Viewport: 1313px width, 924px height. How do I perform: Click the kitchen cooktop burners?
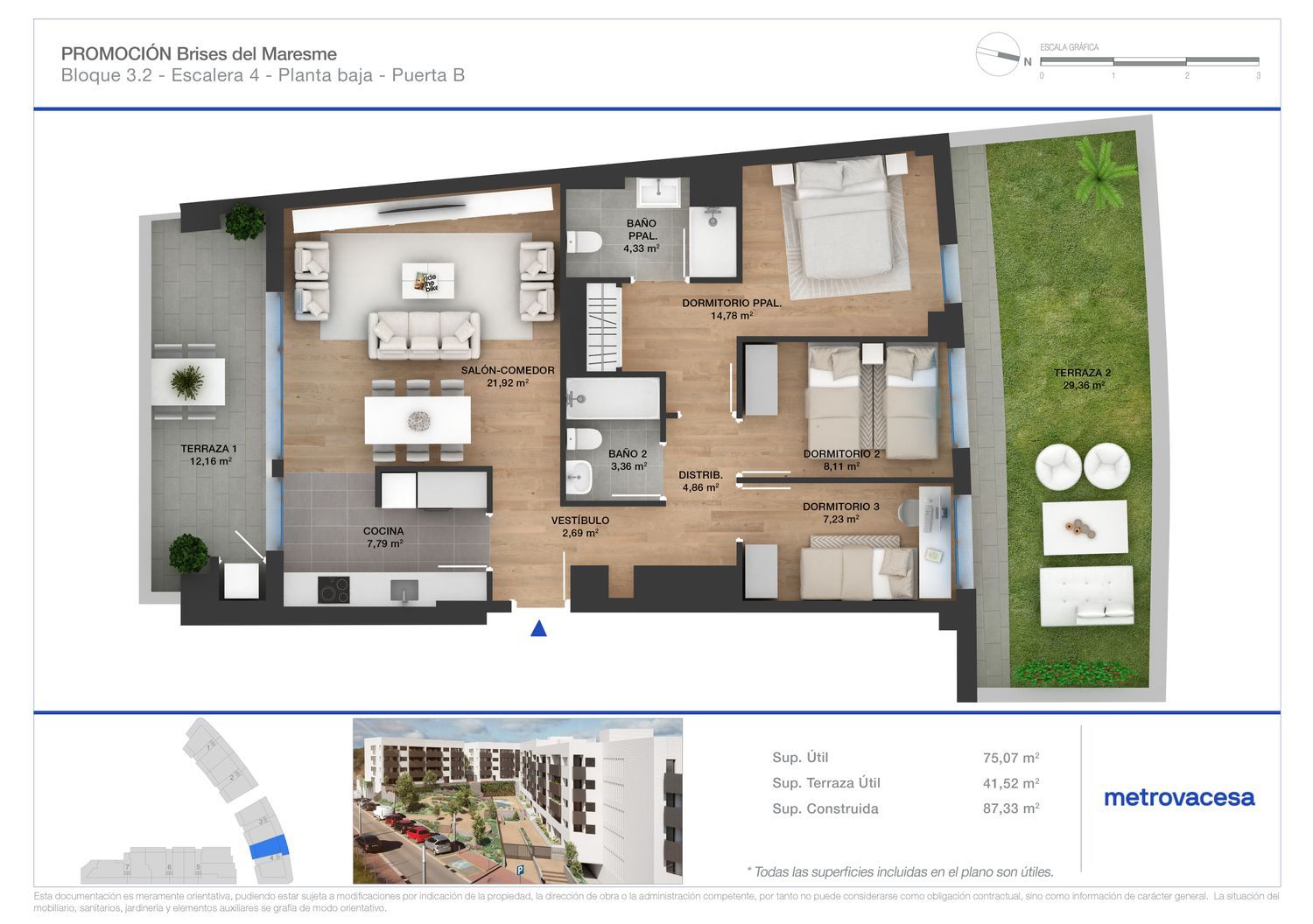click(333, 590)
